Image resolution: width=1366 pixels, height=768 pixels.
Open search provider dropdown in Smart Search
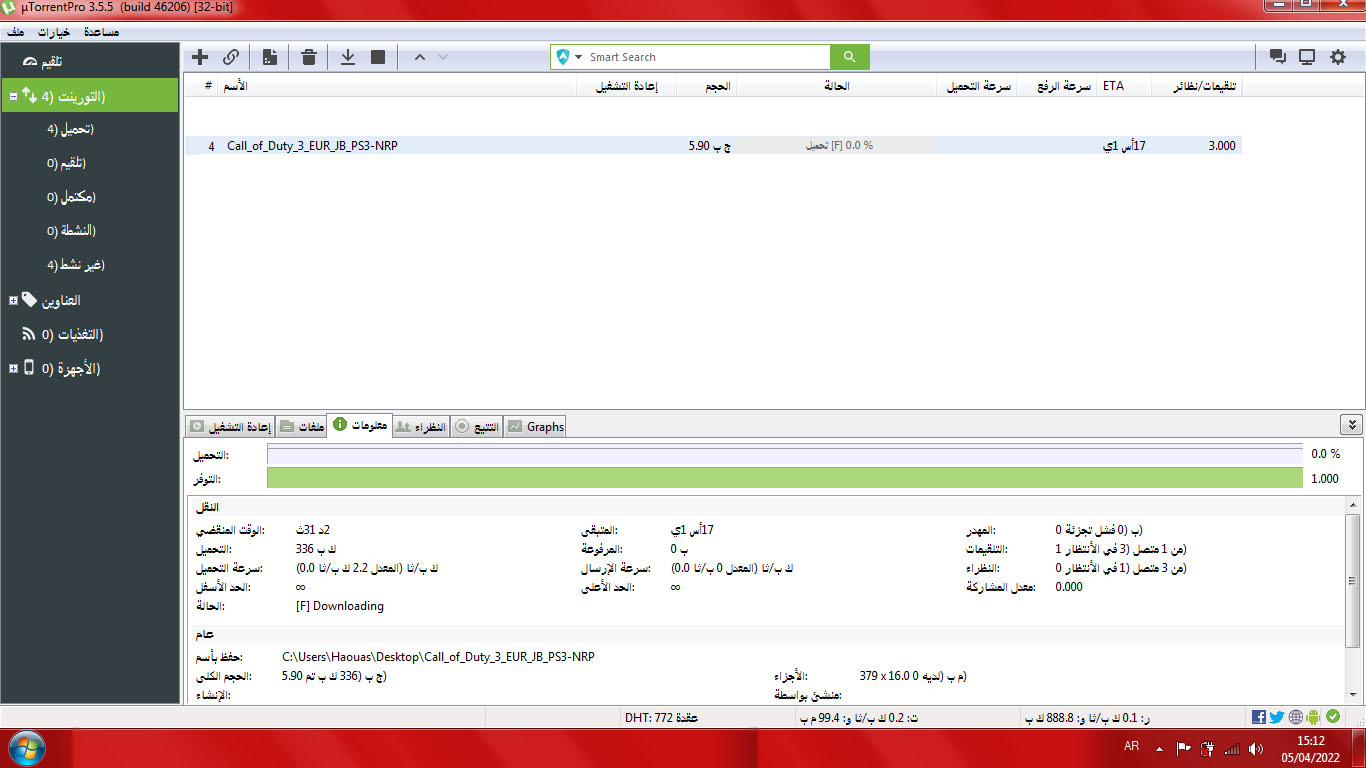[579, 58]
